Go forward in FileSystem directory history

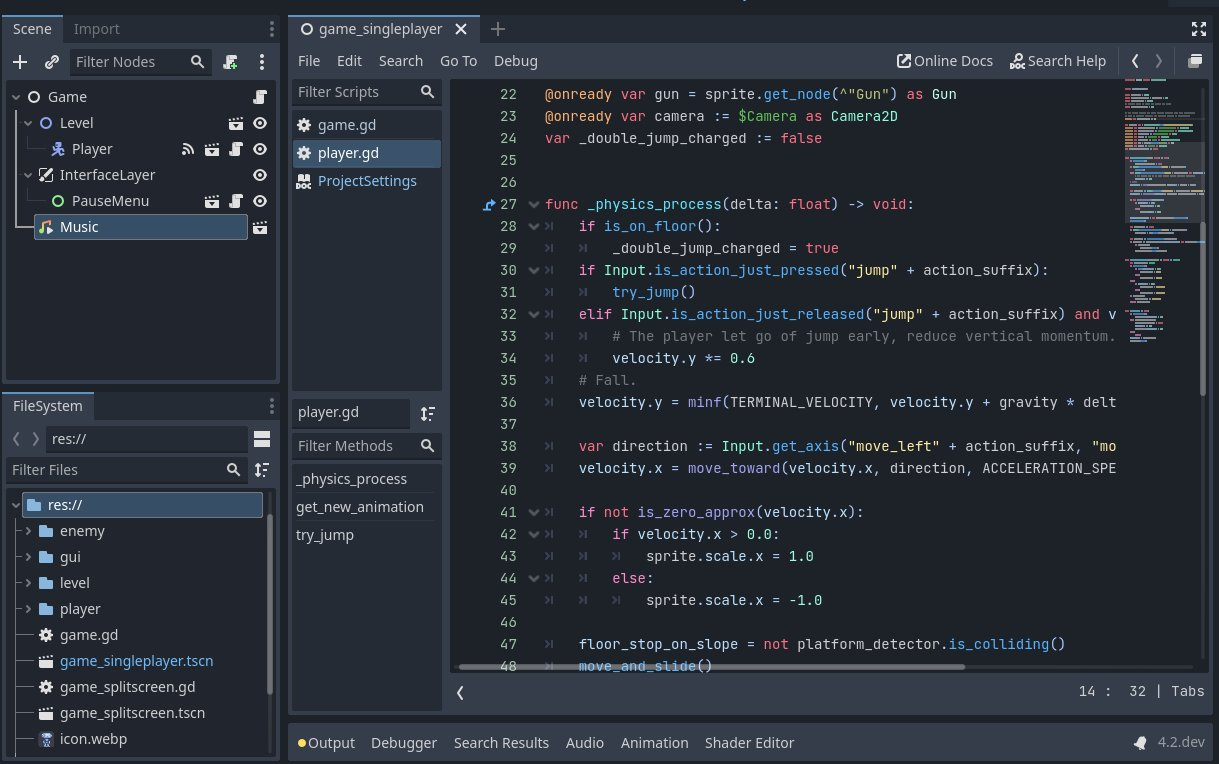(x=36, y=439)
